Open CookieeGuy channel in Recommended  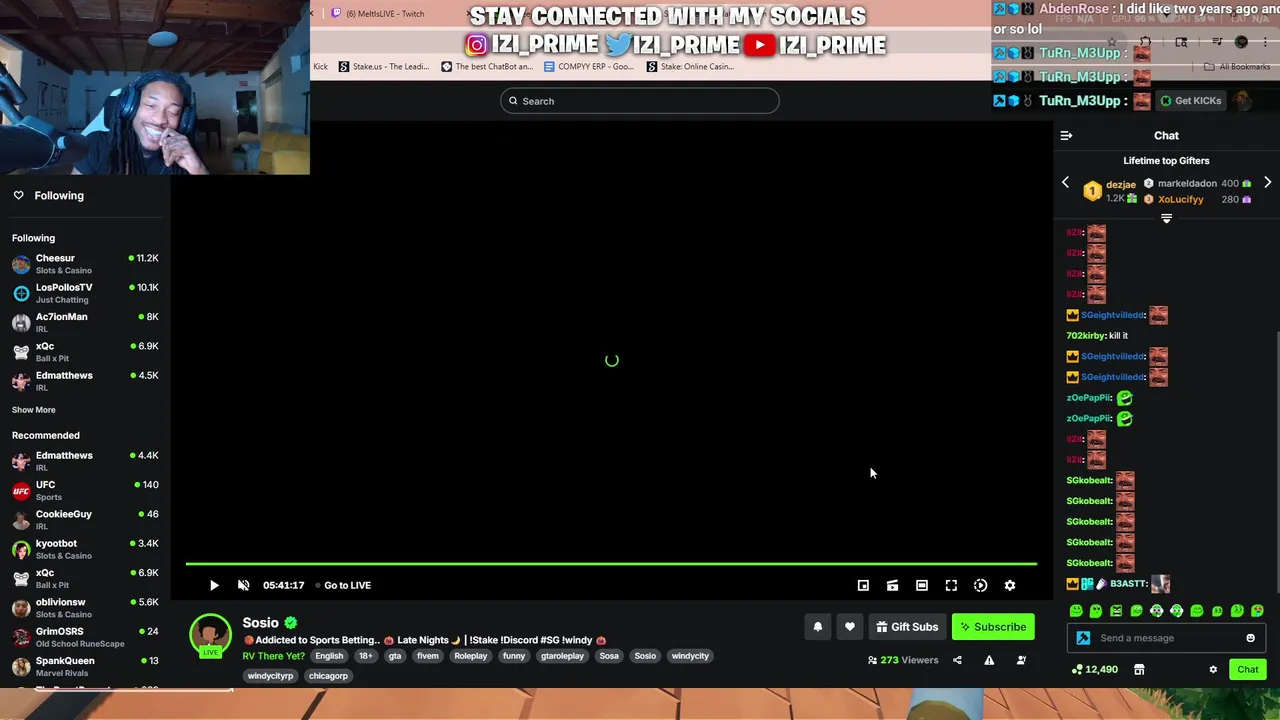85,520
